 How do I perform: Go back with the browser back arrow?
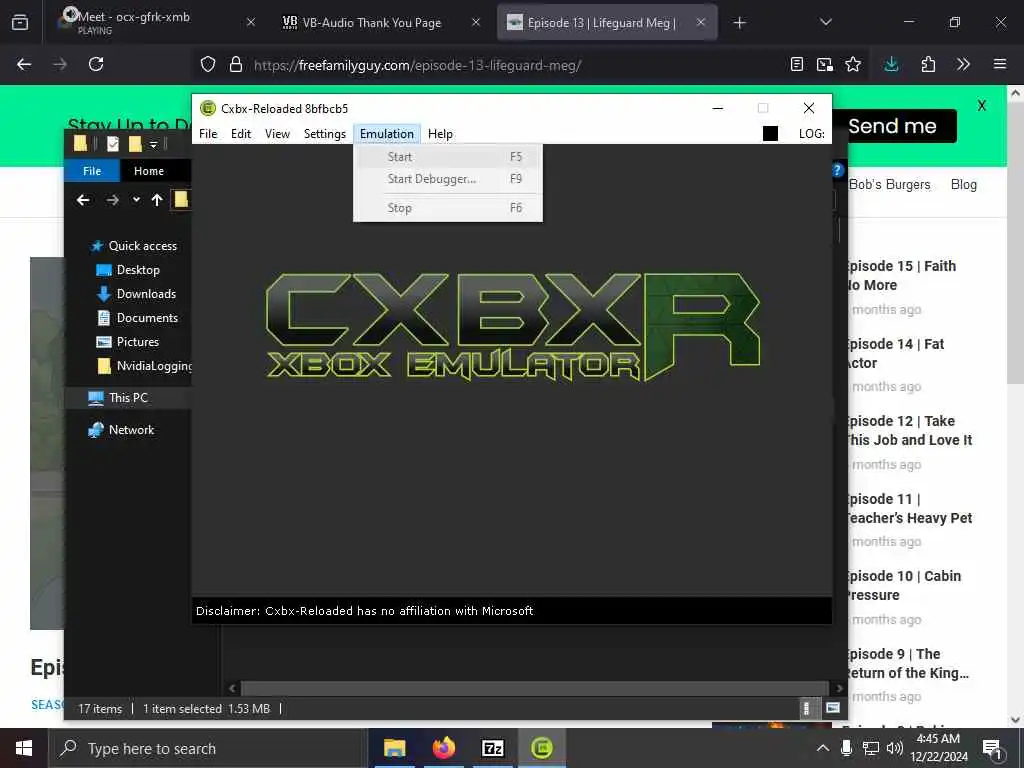(24, 64)
